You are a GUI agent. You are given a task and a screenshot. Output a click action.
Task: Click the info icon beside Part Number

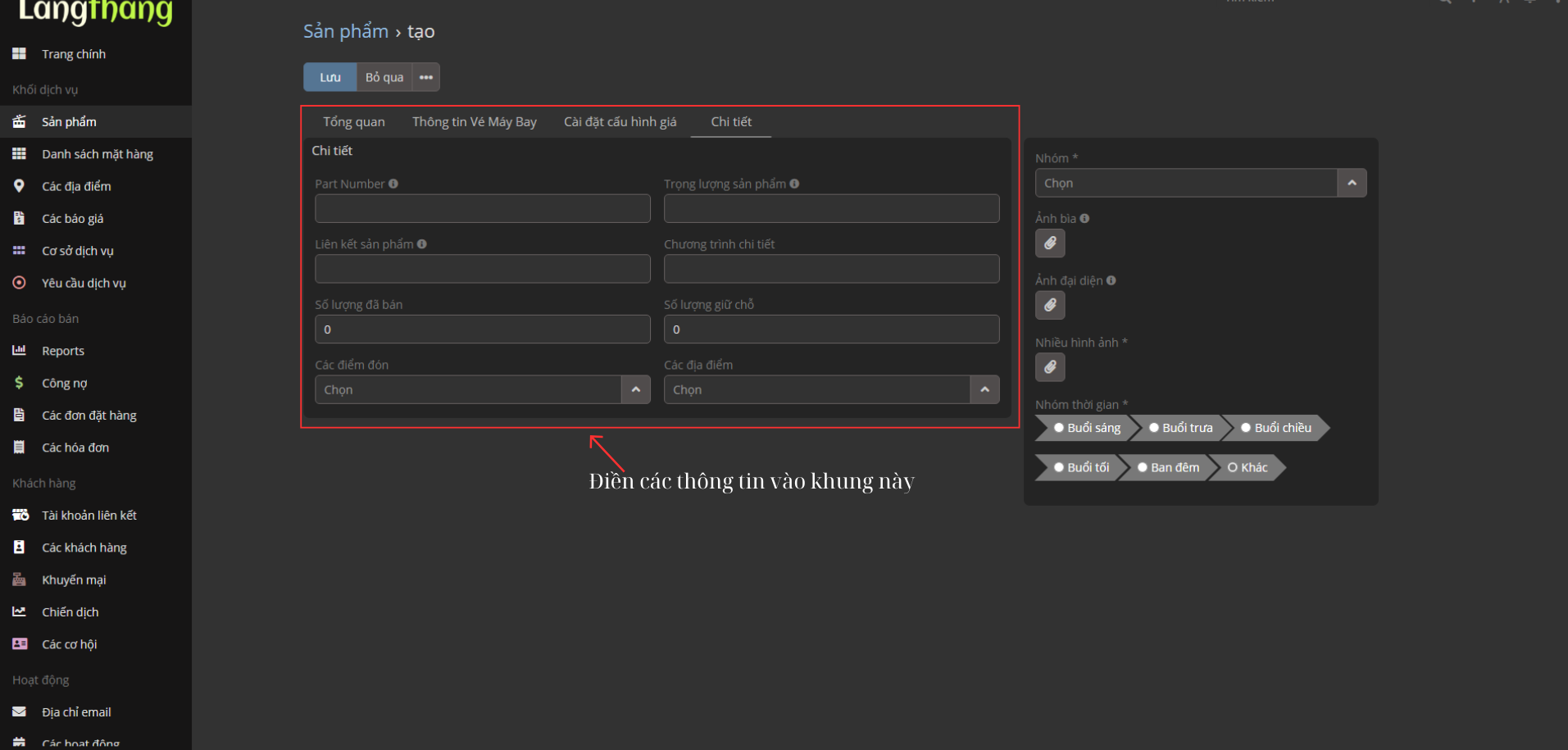393,184
